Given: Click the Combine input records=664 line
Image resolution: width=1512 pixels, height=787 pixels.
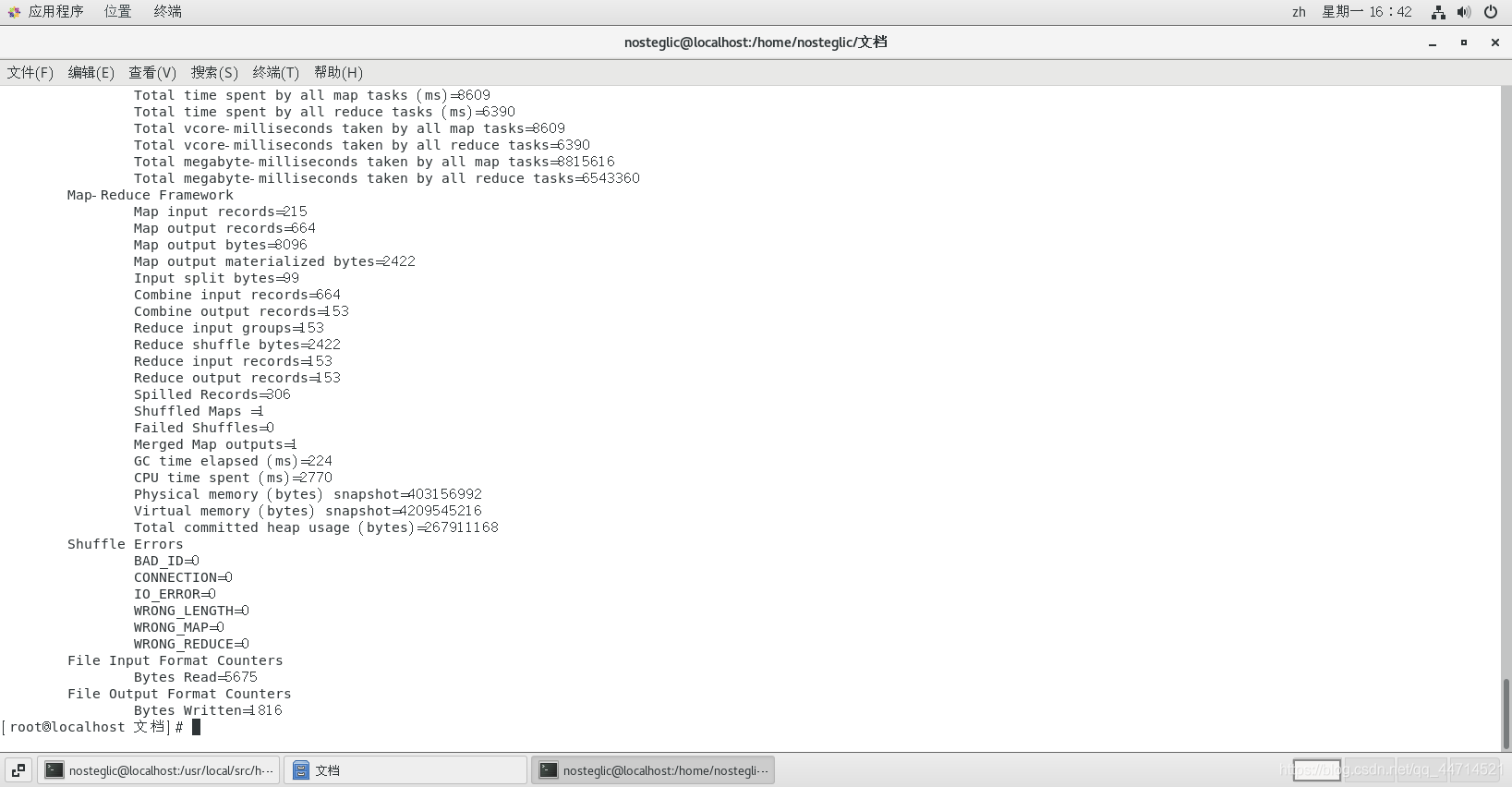Looking at the screenshot, I should click(x=237, y=295).
